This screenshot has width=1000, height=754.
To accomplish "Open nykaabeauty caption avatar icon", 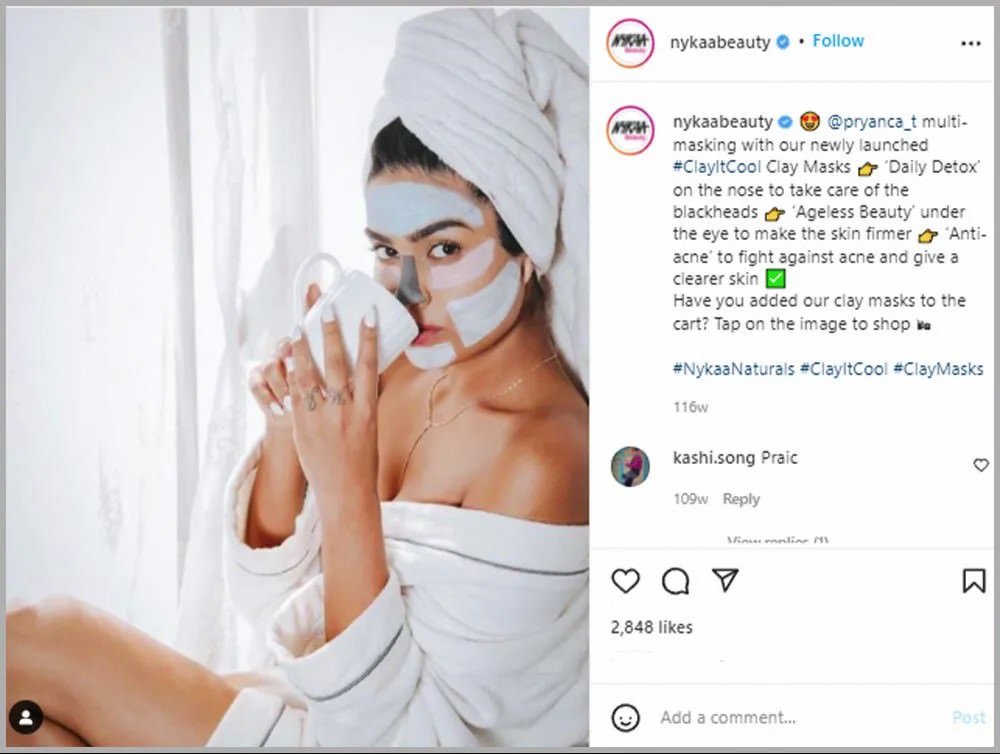I will tap(630, 131).
